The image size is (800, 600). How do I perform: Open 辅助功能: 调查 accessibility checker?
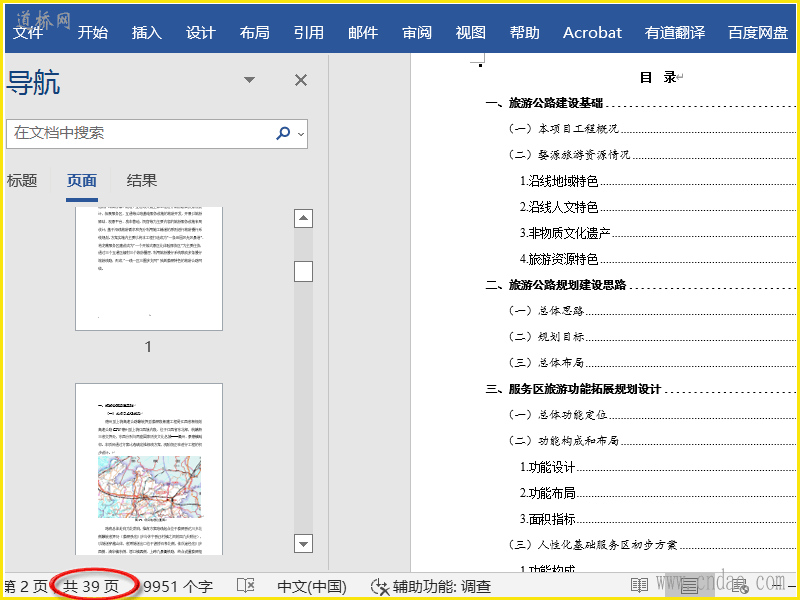pyautogui.click(x=431, y=587)
